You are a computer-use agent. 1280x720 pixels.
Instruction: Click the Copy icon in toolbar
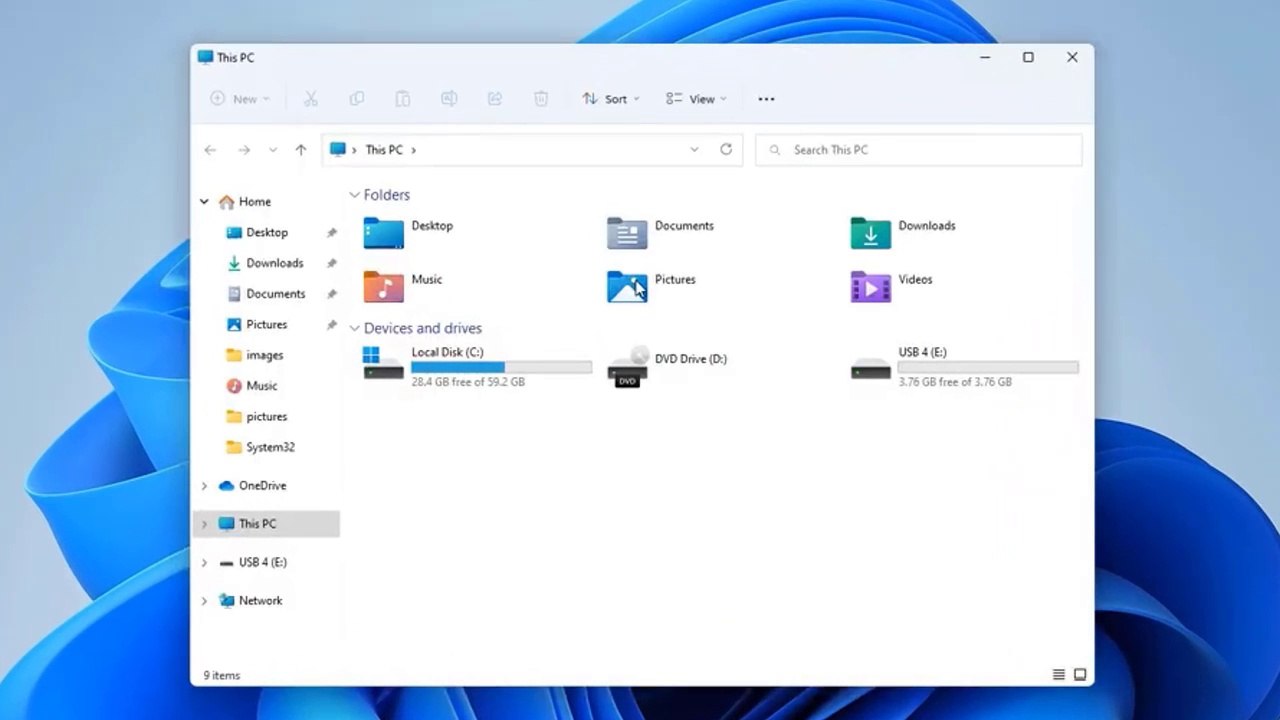[x=357, y=99]
